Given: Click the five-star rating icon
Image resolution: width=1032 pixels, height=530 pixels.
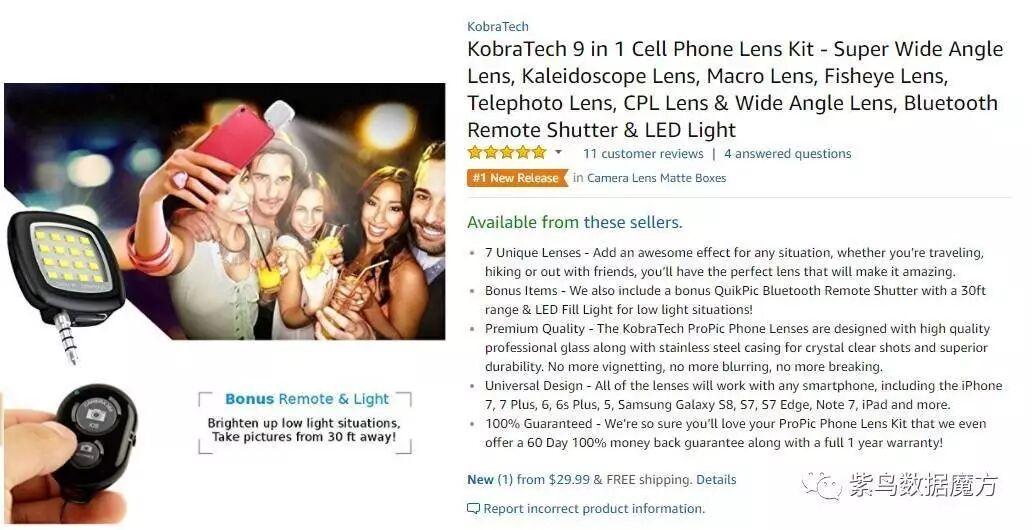Looking at the screenshot, I should point(507,153).
